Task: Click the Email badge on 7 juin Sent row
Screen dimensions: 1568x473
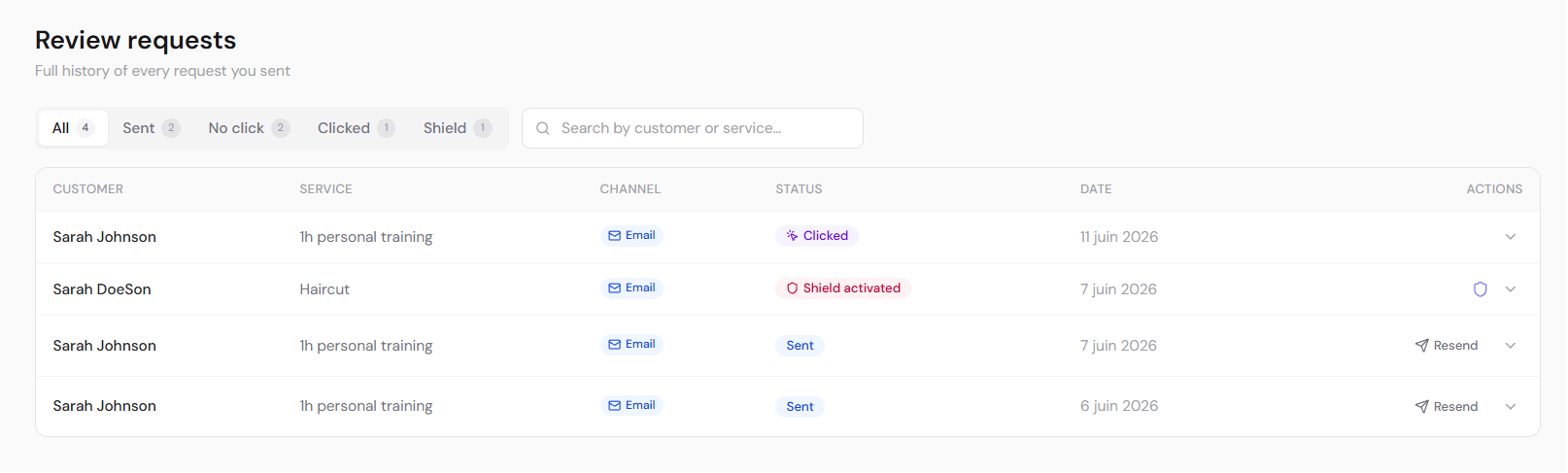Action: [x=631, y=344]
